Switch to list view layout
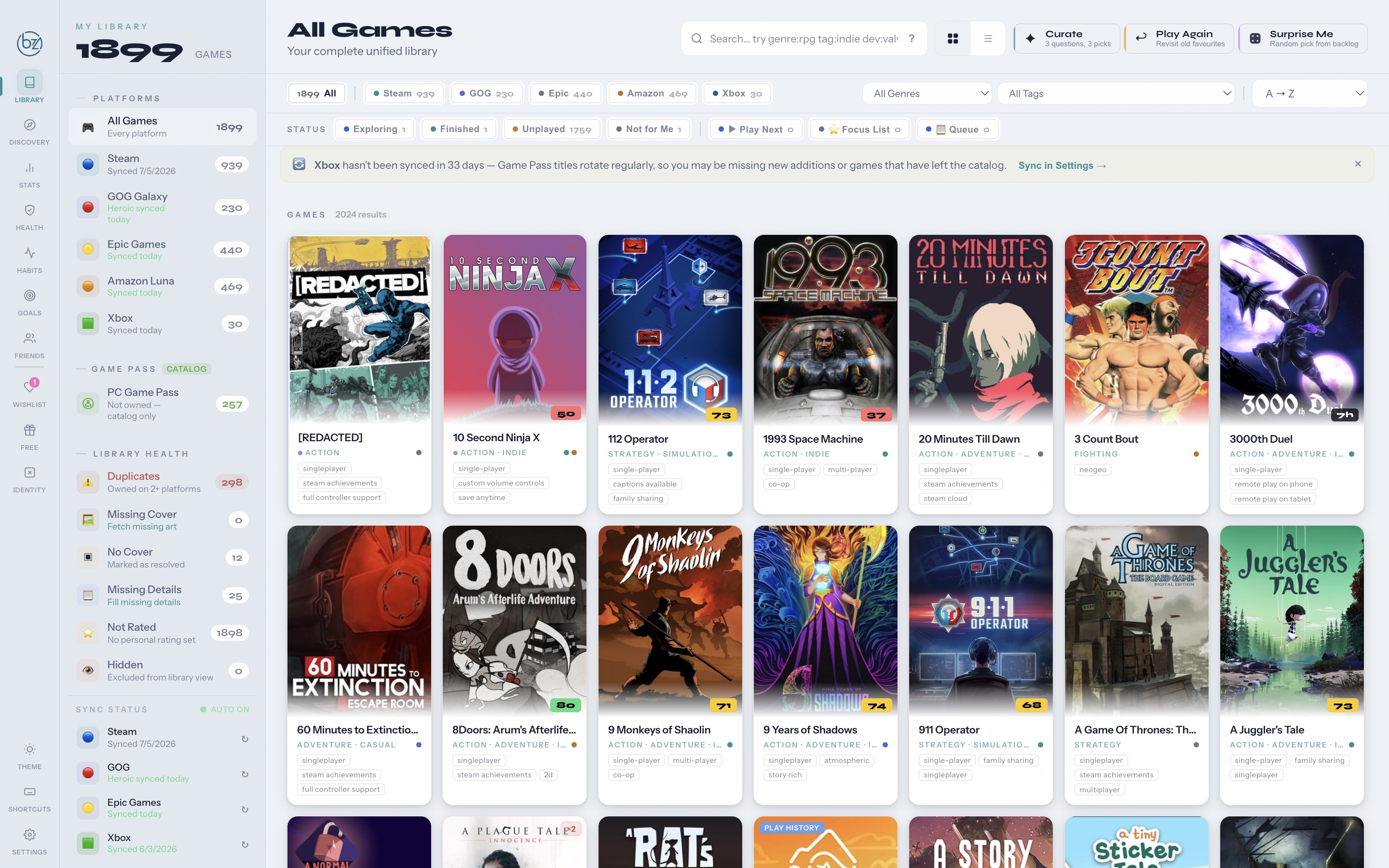1389x868 pixels. [x=988, y=39]
